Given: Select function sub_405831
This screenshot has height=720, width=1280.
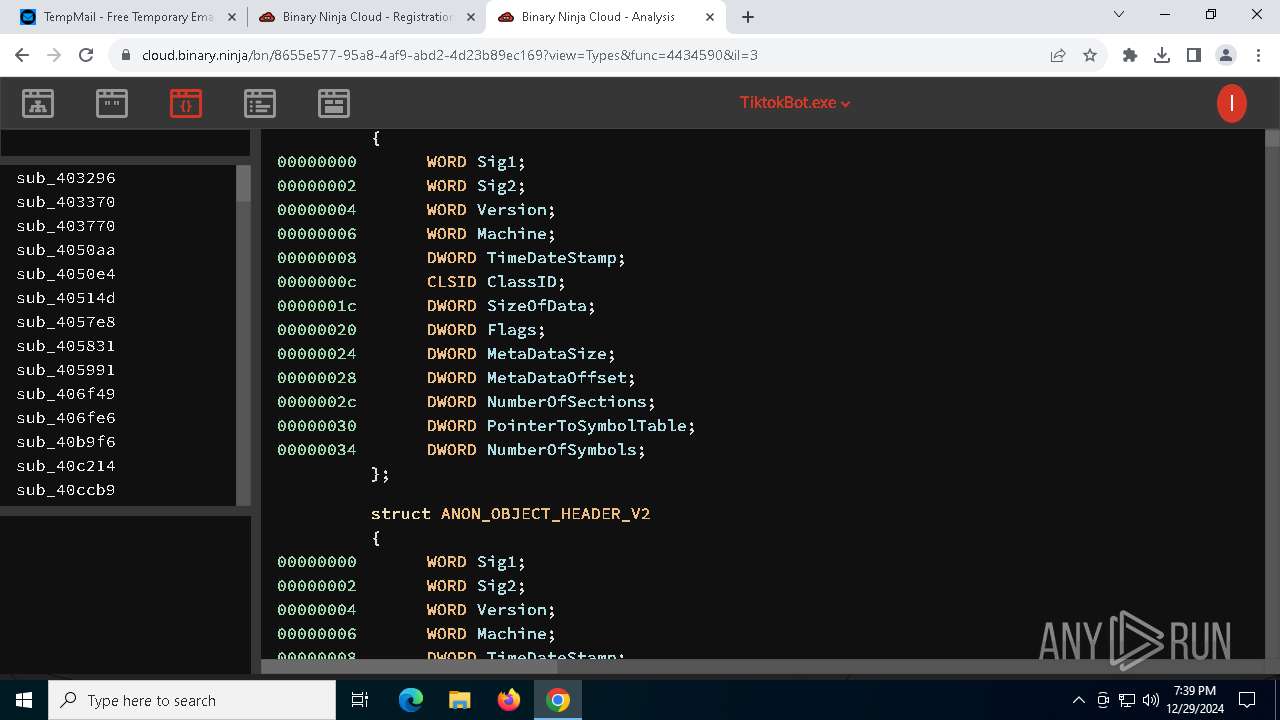Looking at the screenshot, I should [x=66, y=346].
